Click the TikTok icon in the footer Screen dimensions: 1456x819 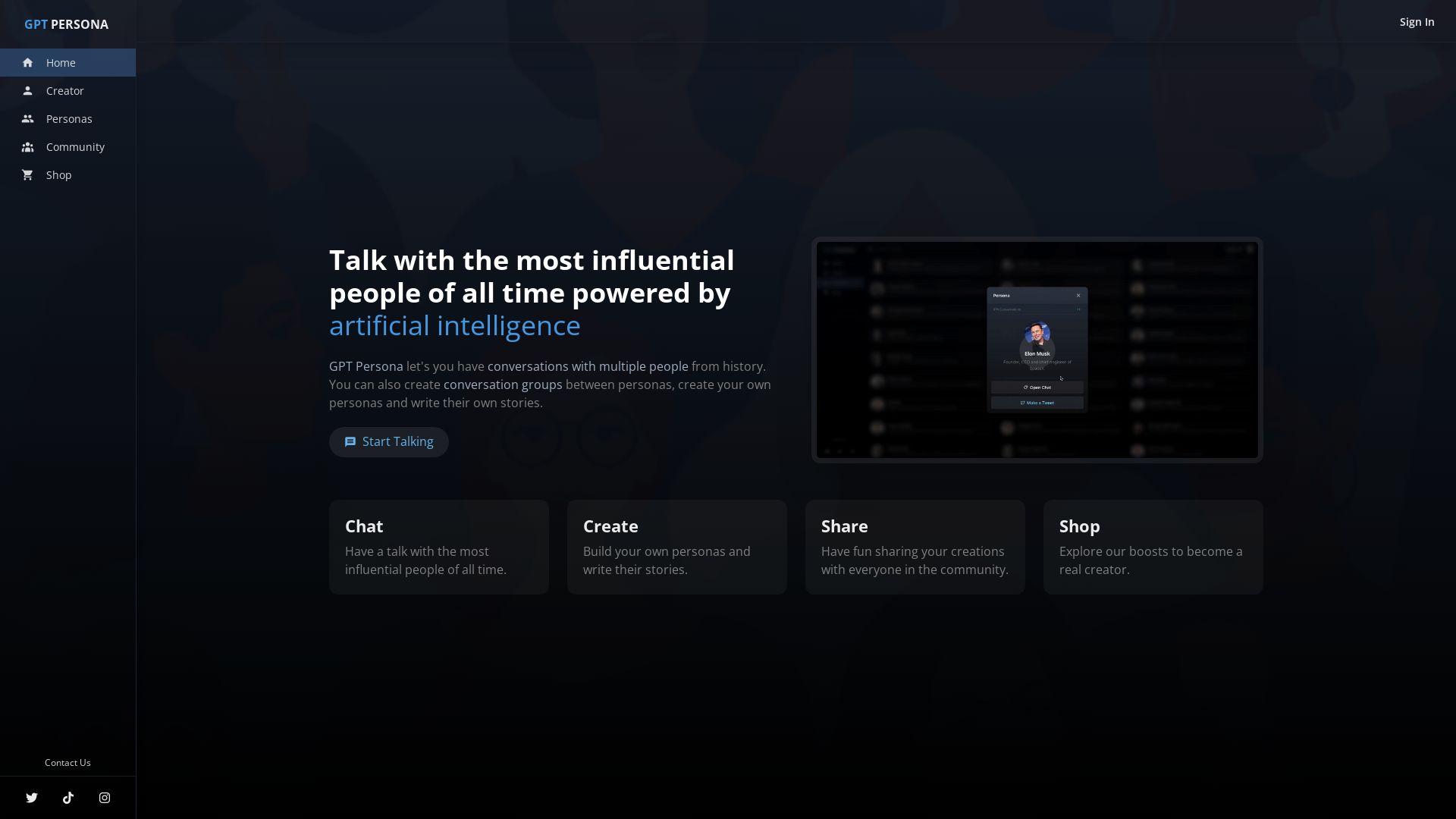click(x=68, y=797)
